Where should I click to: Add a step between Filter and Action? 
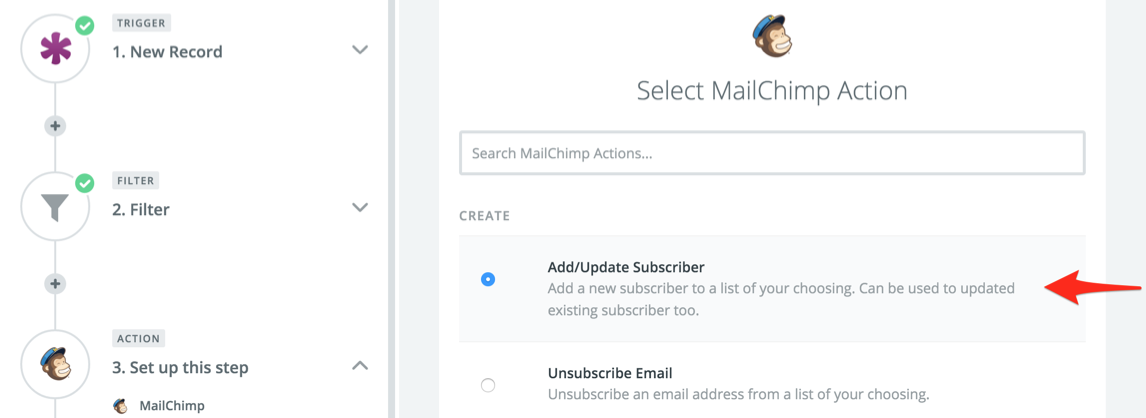(x=55, y=284)
